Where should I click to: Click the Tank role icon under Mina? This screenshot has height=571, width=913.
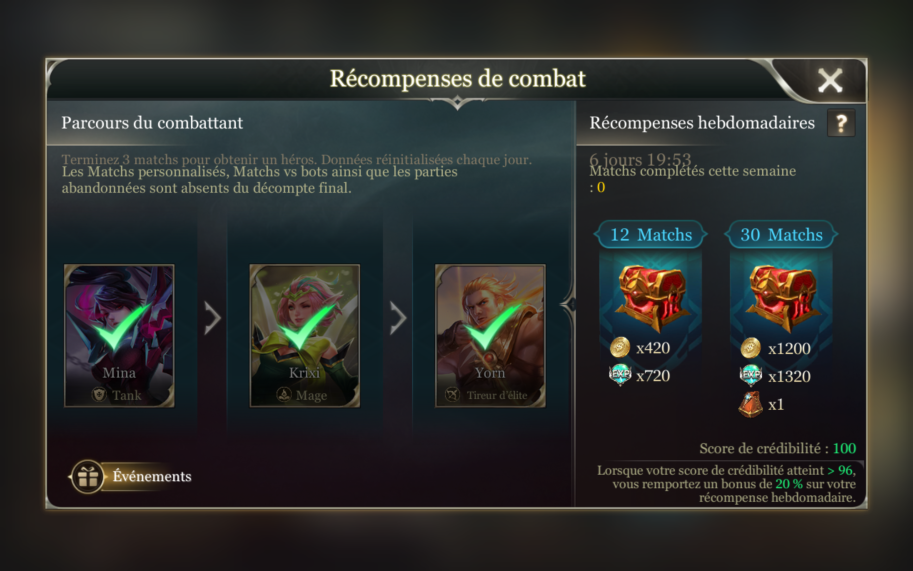coord(100,395)
